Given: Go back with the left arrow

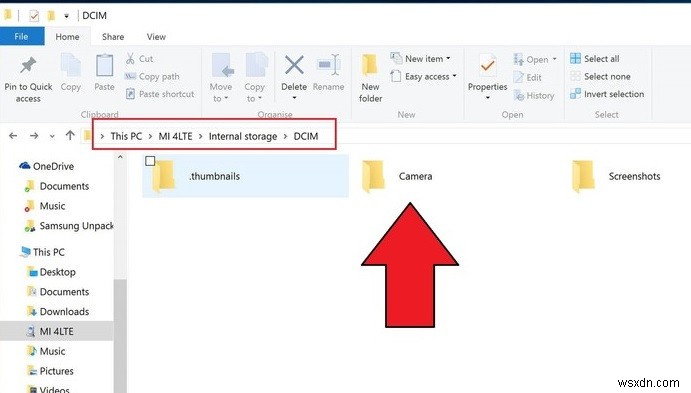Looking at the screenshot, I should [13, 136].
